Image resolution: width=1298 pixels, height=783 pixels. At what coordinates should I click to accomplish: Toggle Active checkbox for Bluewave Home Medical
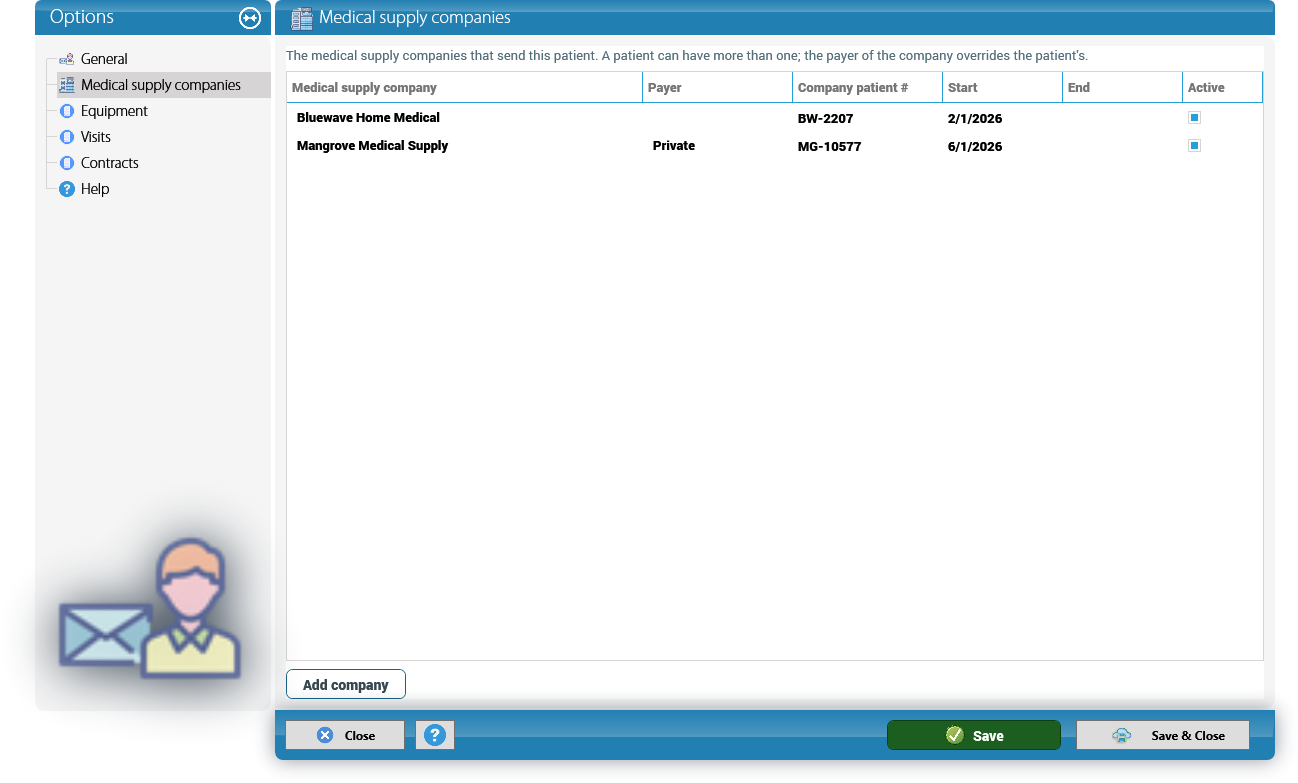click(1194, 118)
